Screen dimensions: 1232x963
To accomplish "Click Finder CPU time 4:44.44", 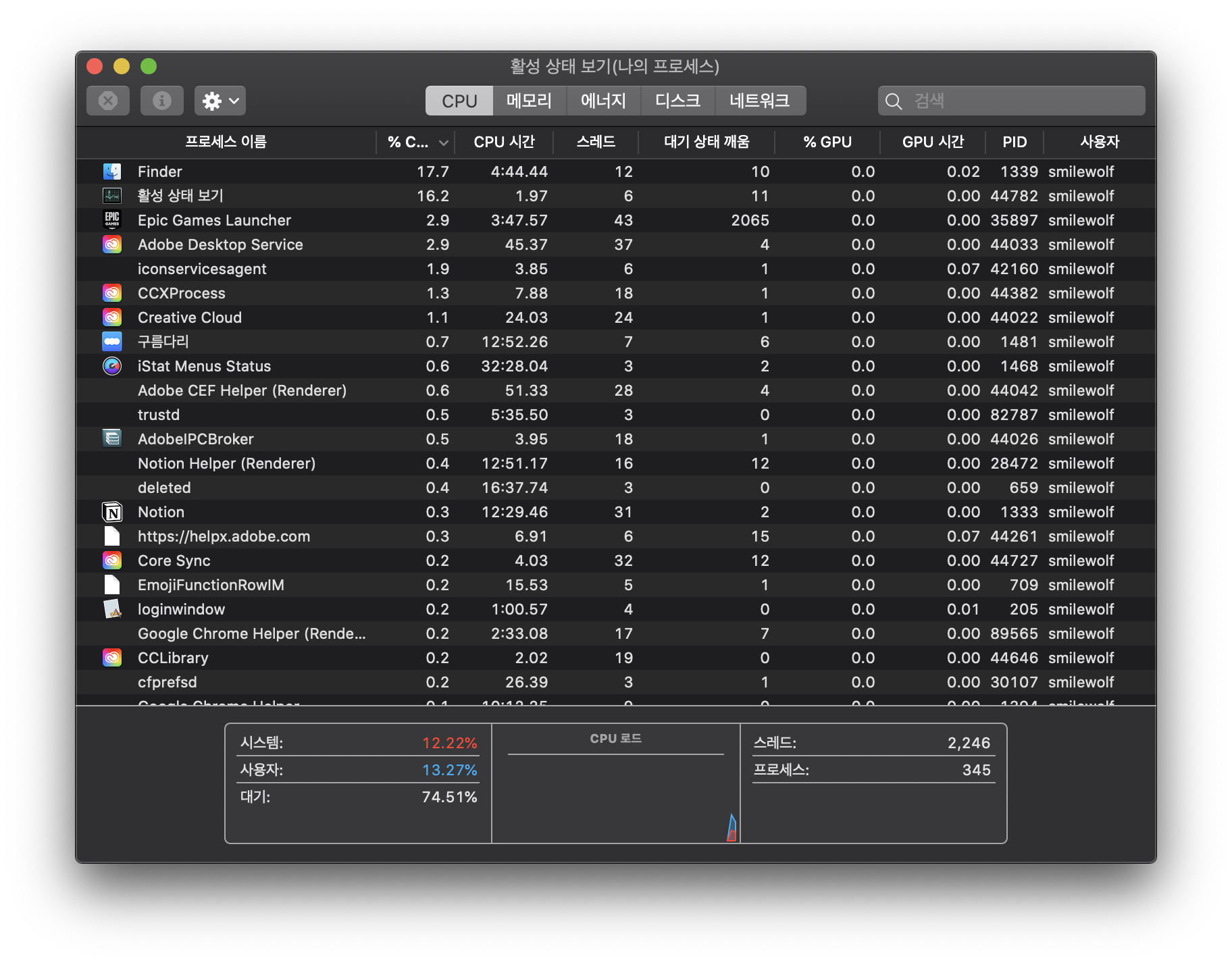I will tap(519, 172).
